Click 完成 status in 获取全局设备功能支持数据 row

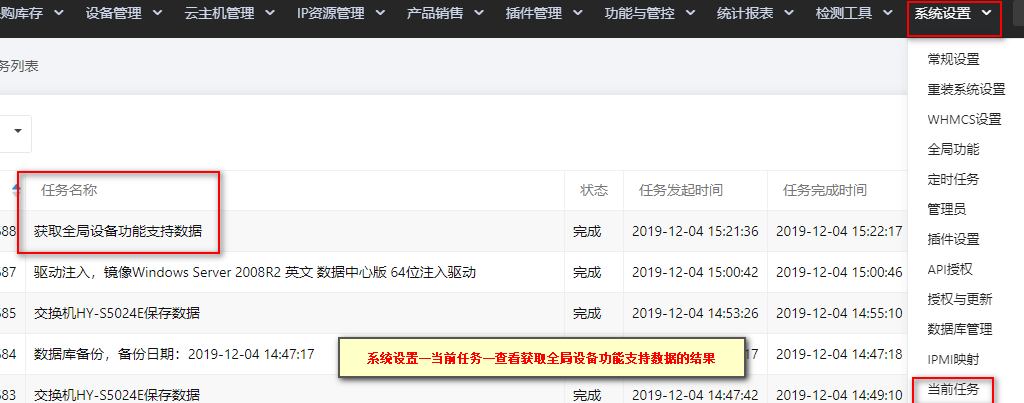point(586,231)
